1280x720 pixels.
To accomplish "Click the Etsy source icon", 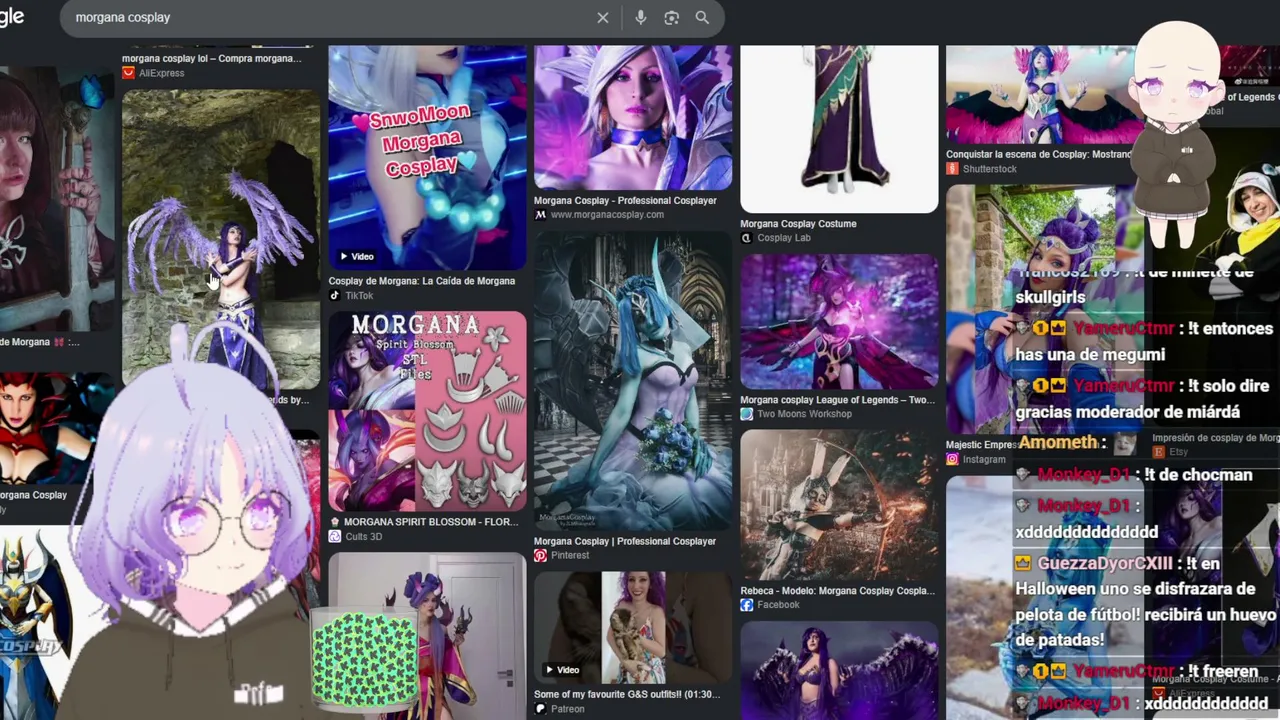I will pyautogui.click(x=1158, y=452).
